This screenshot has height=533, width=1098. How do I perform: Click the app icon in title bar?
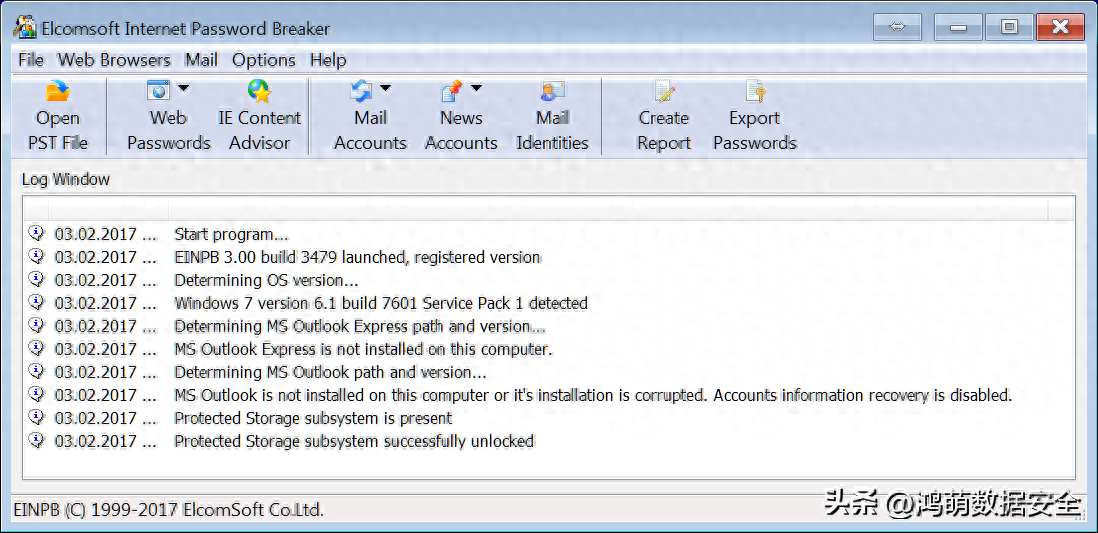pyautogui.click(x=25, y=27)
